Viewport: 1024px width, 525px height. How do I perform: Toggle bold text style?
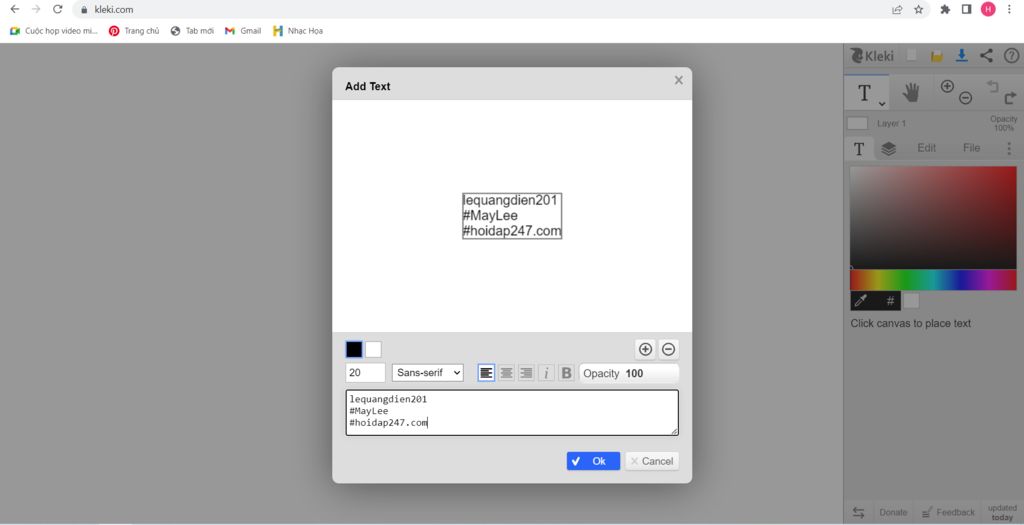tap(566, 373)
